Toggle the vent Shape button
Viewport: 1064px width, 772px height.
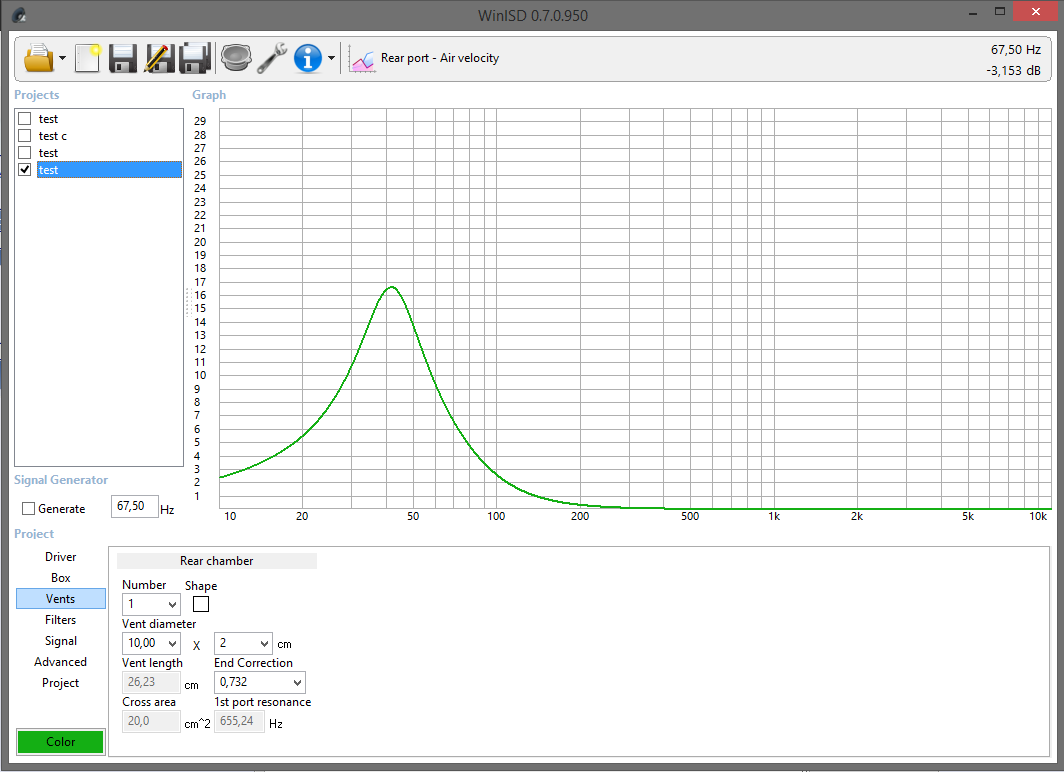click(x=201, y=604)
